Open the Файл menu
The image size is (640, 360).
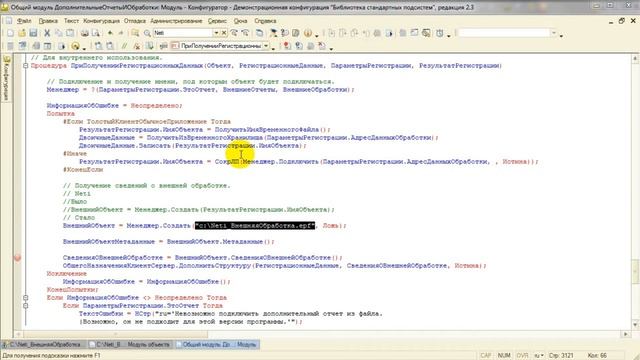click(24, 21)
